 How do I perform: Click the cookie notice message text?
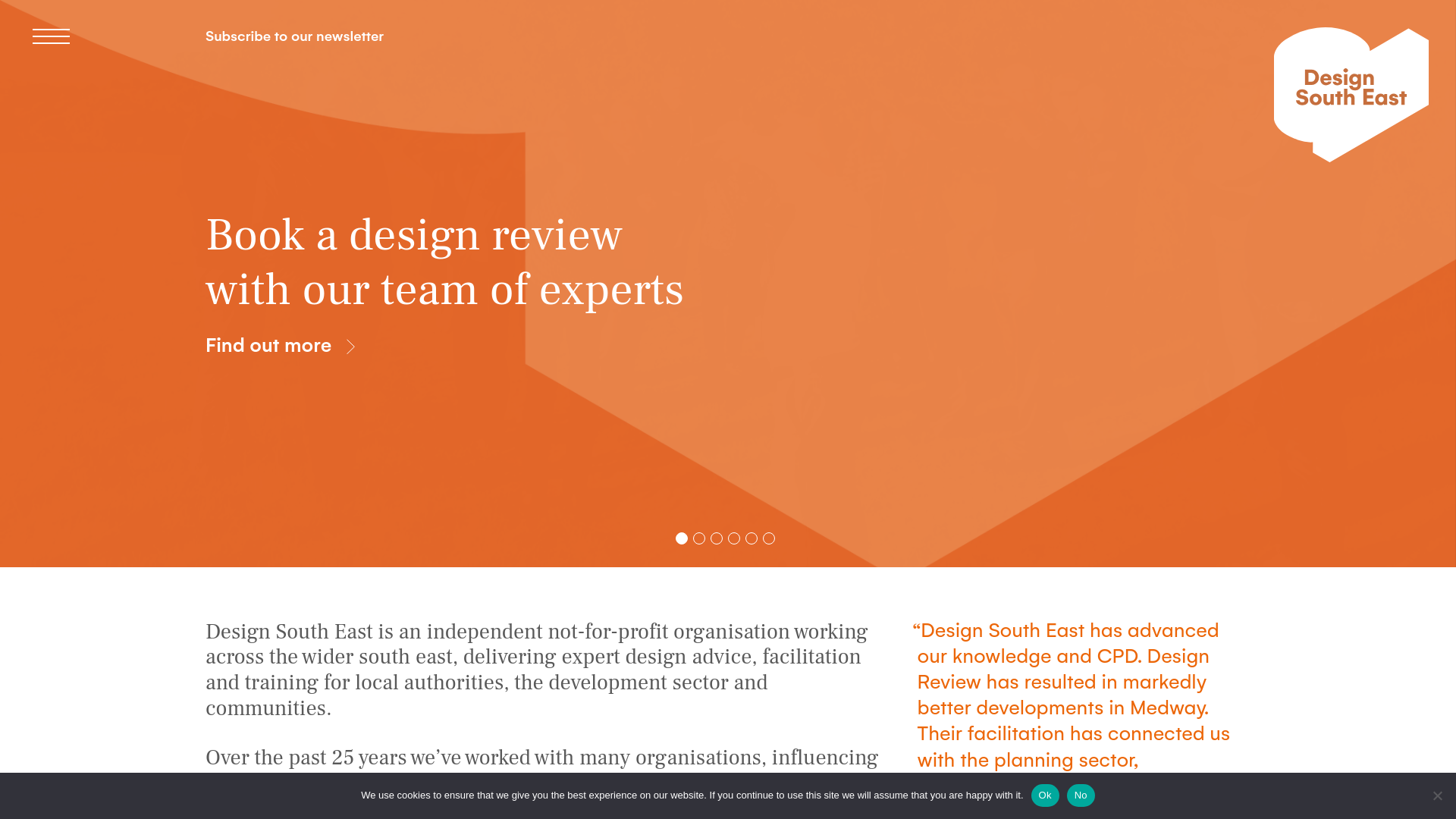tap(692, 795)
